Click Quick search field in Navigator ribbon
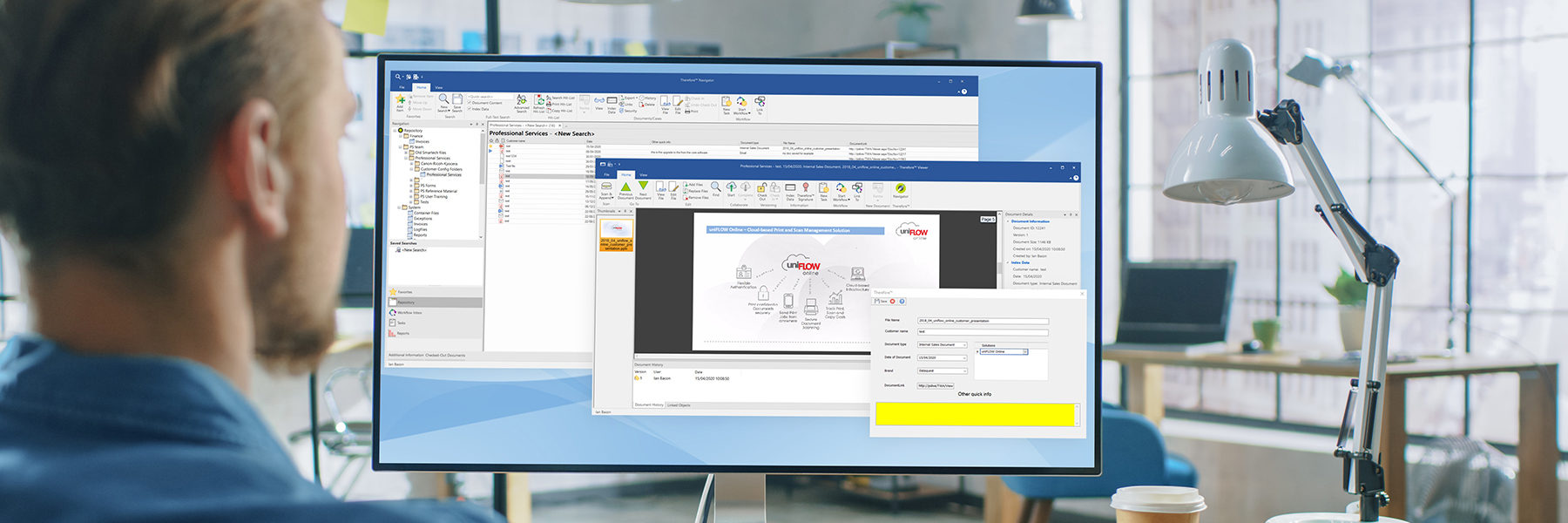The width and height of the screenshot is (1568, 523). click(x=490, y=97)
